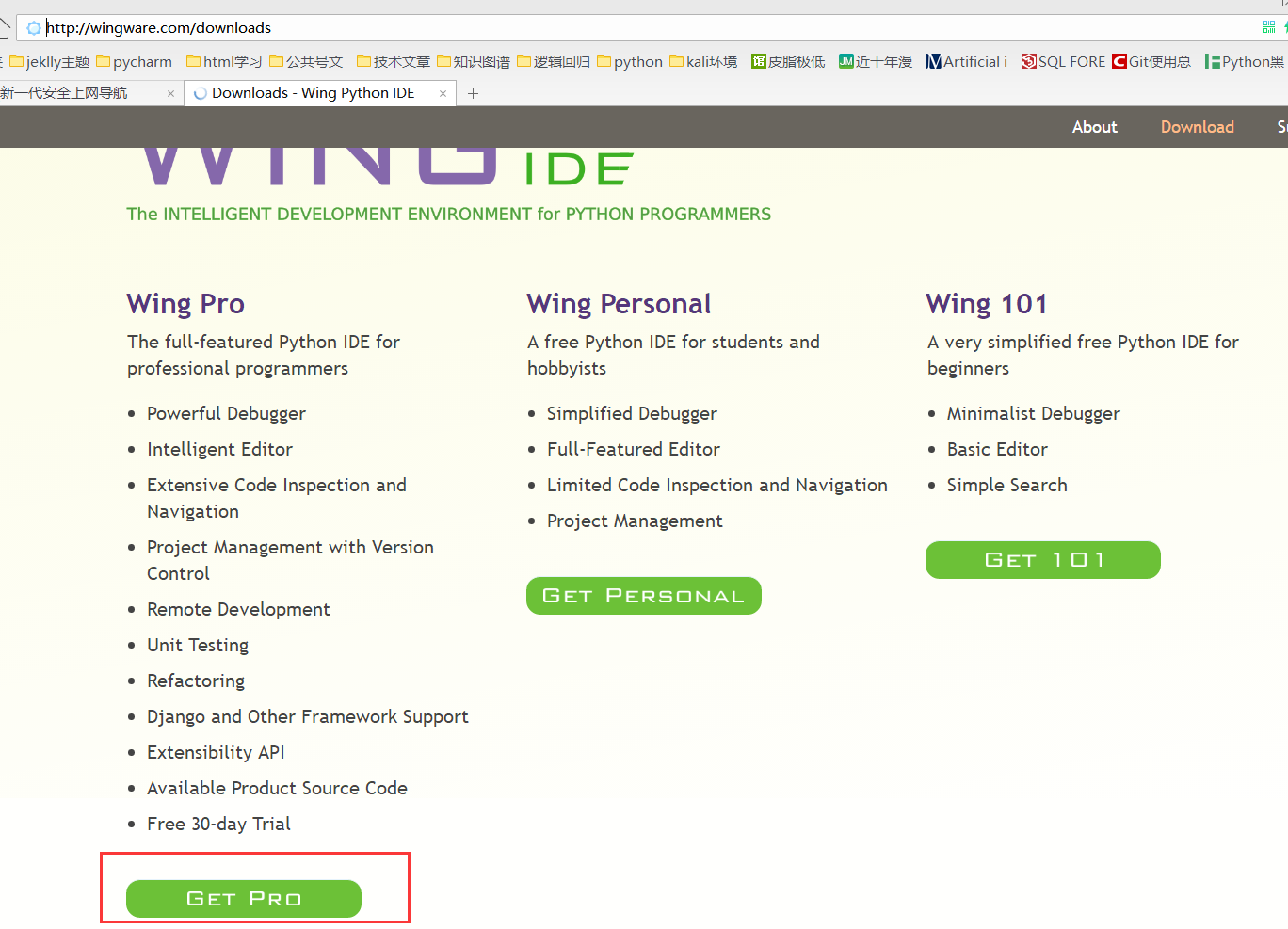Screen dimensions: 1288x929
Task: Click the 'Minimalist Debugger' list item
Action: click(1034, 413)
